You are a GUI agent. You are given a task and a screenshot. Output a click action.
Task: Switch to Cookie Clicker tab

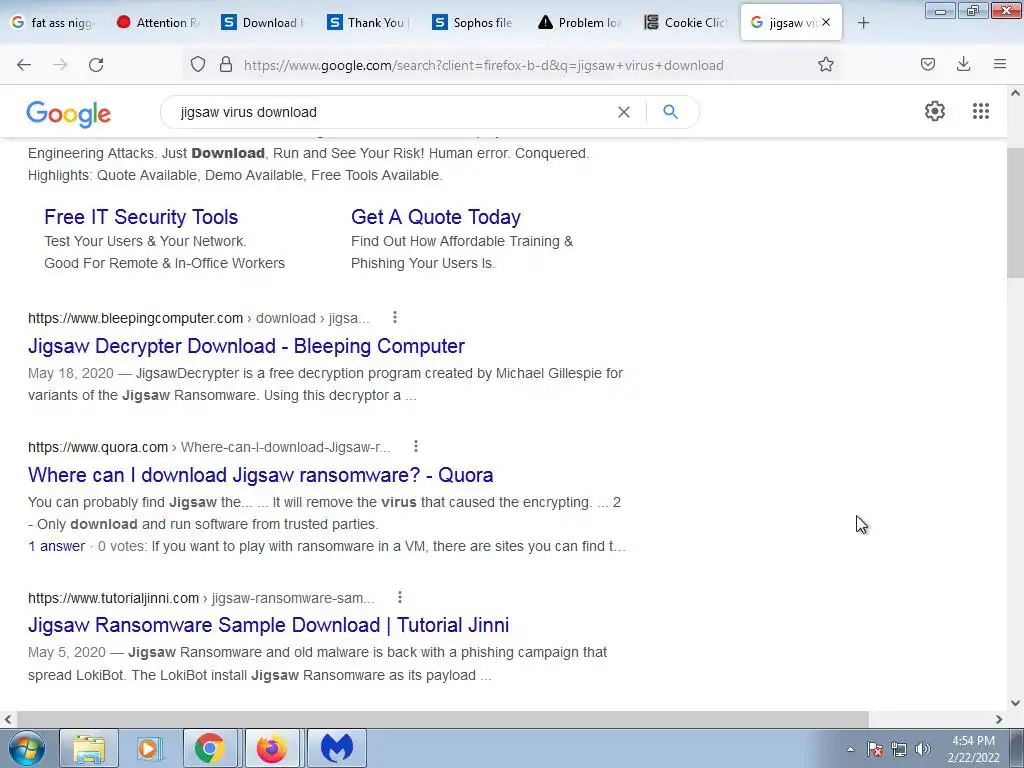pyautogui.click(x=686, y=23)
